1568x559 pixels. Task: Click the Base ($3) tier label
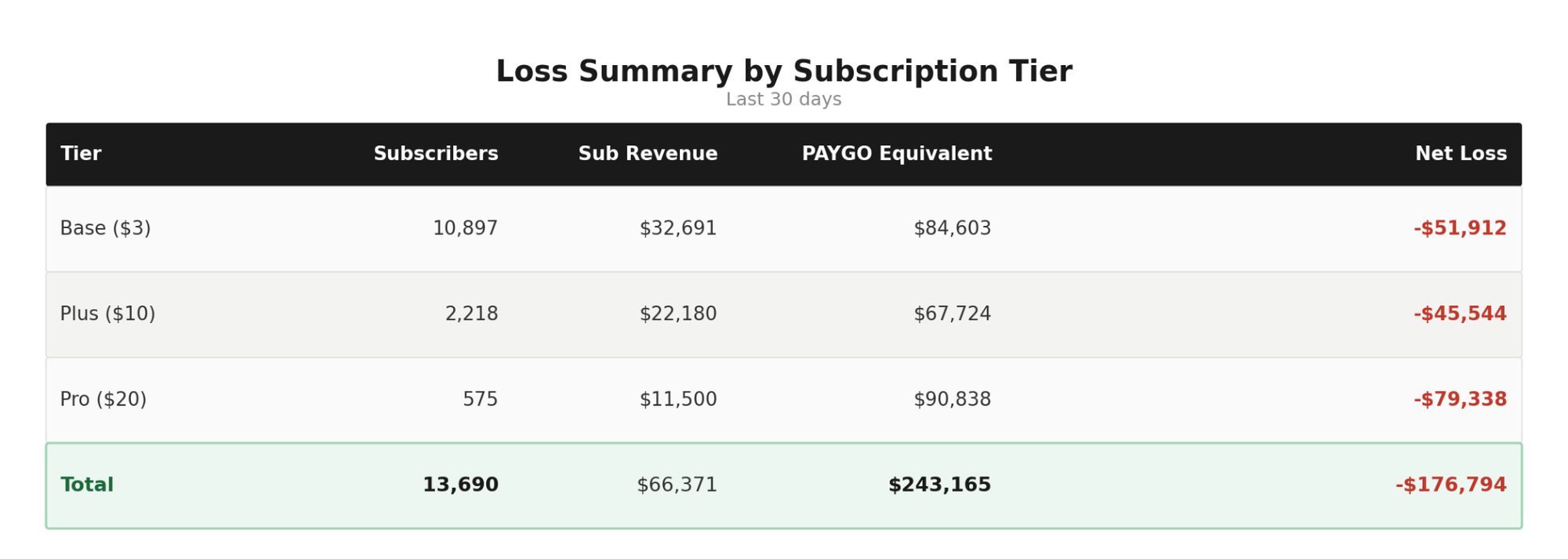click(106, 228)
